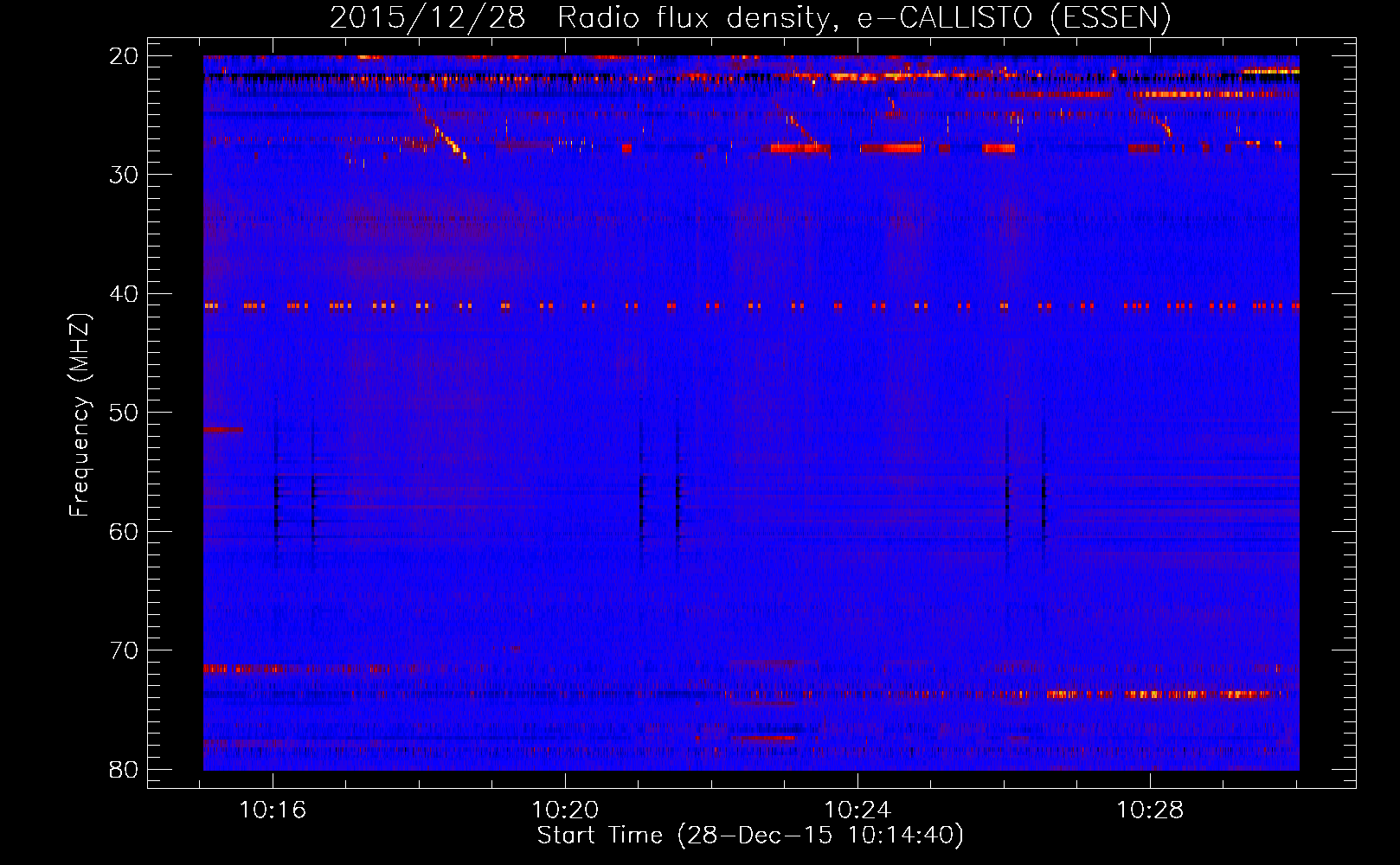Click the "Frequency (MHZ)" axis label
This screenshot has height=865, width=1400.
click(x=80, y=414)
